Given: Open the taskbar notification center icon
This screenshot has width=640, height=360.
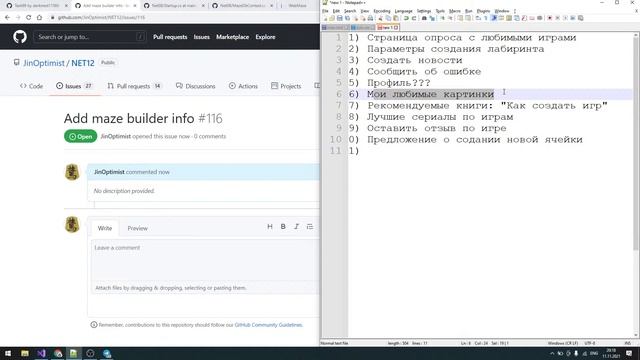Looking at the screenshot, I should coord(629,353).
